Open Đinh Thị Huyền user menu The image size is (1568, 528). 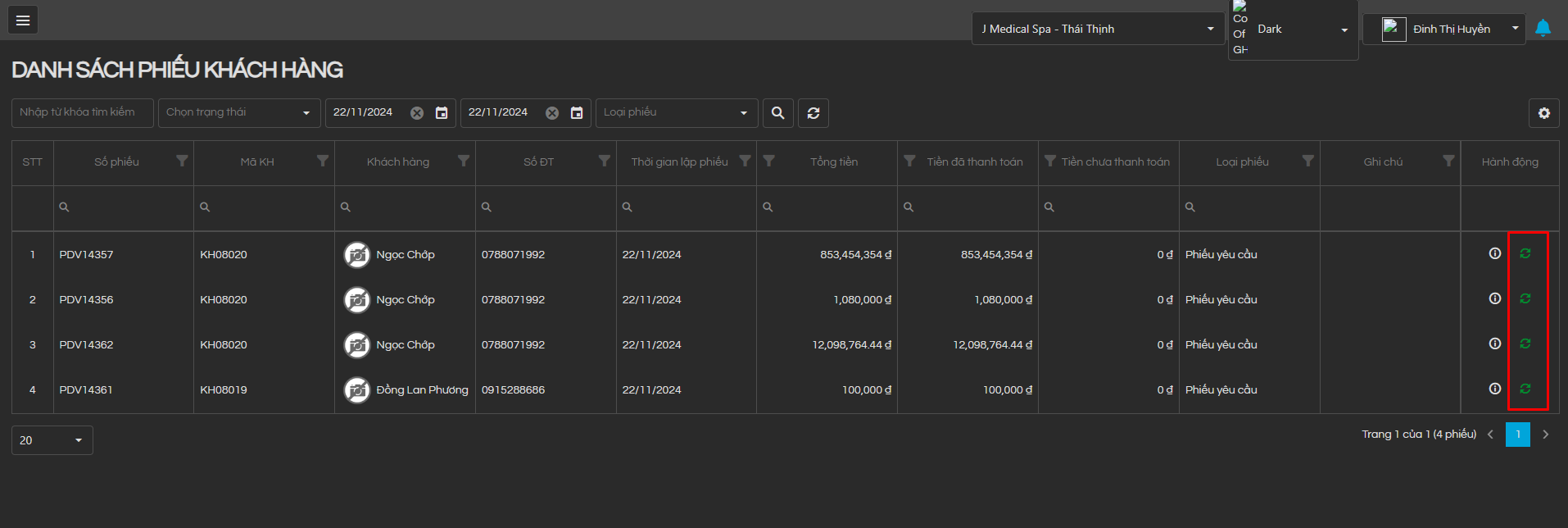[1450, 29]
